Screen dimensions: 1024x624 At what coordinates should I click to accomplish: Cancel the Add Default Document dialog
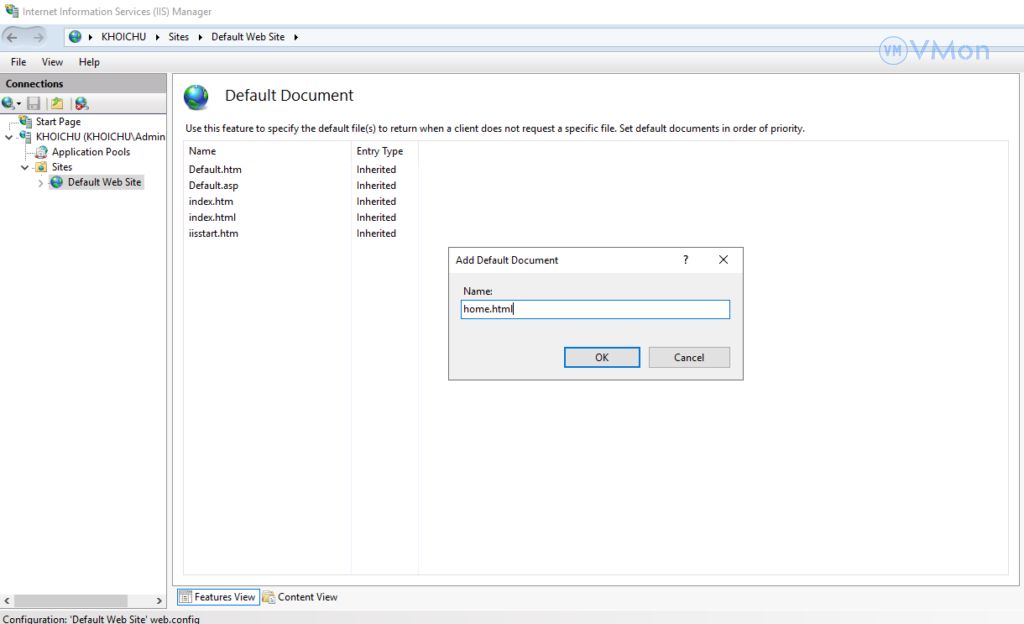pos(689,357)
